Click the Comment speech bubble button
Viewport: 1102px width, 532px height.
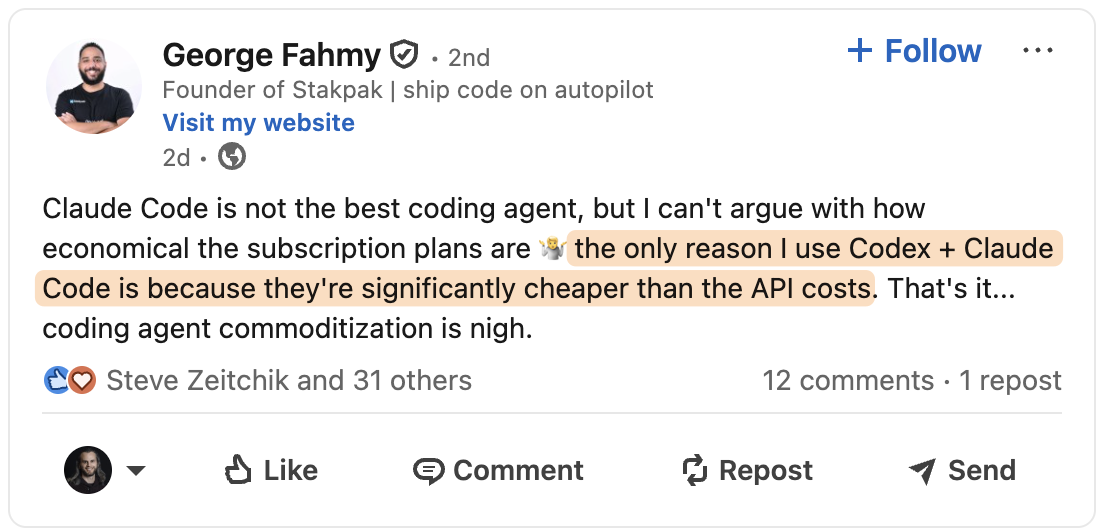click(x=498, y=470)
